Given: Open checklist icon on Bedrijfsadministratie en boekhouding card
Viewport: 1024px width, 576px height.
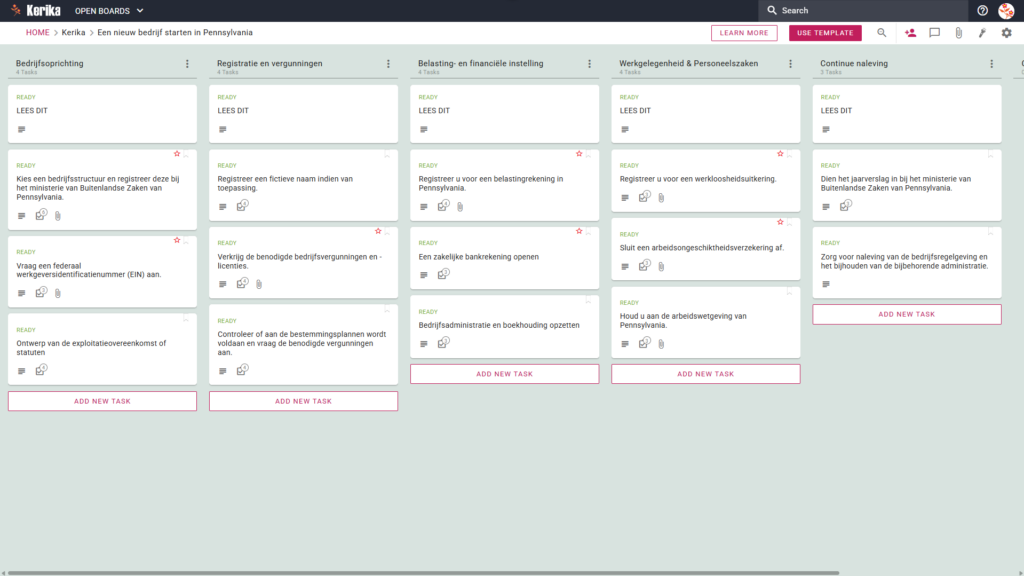Looking at the screenshot, I should click(x=443, y=342).
